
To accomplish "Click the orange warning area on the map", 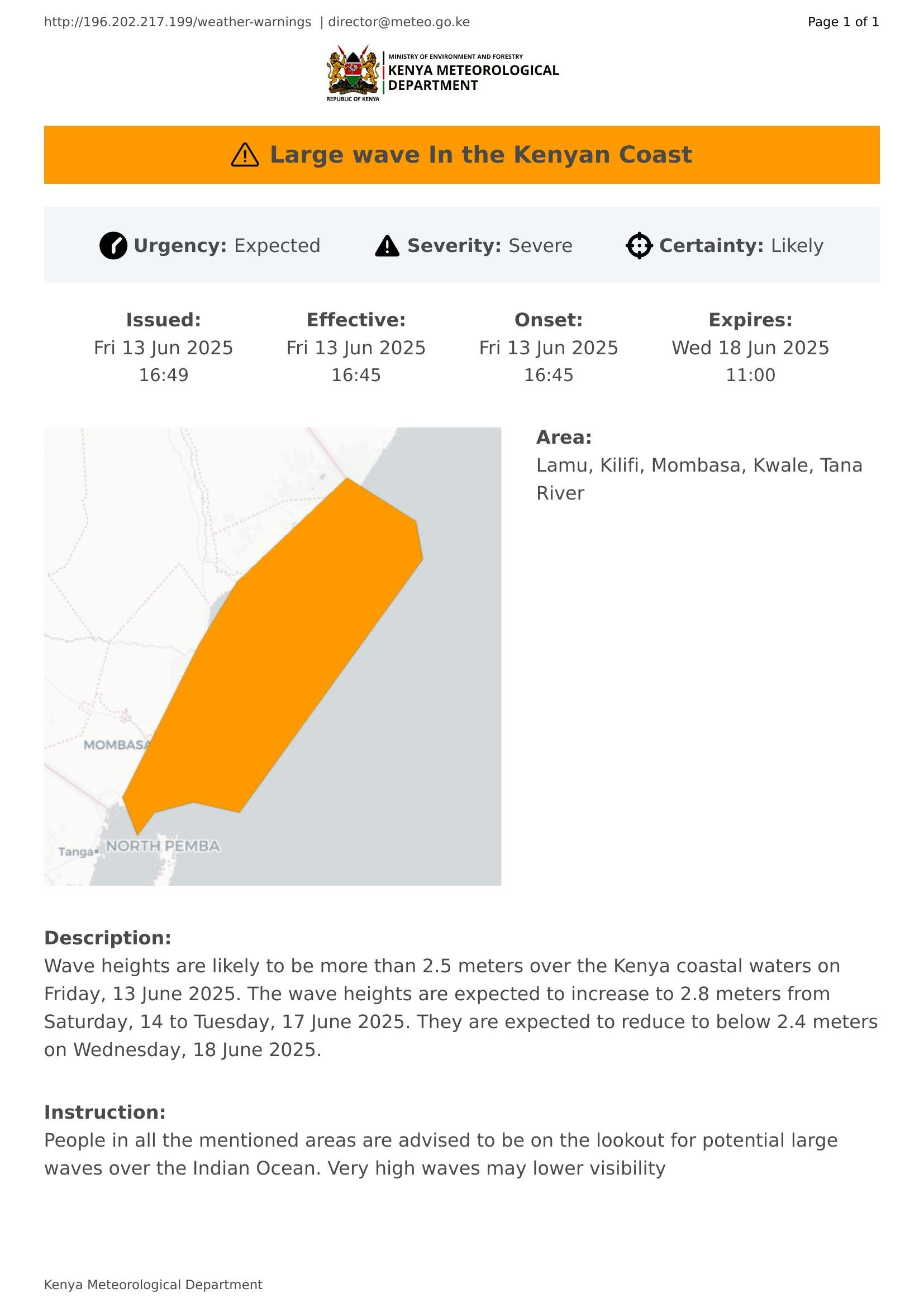I will 284,643.
